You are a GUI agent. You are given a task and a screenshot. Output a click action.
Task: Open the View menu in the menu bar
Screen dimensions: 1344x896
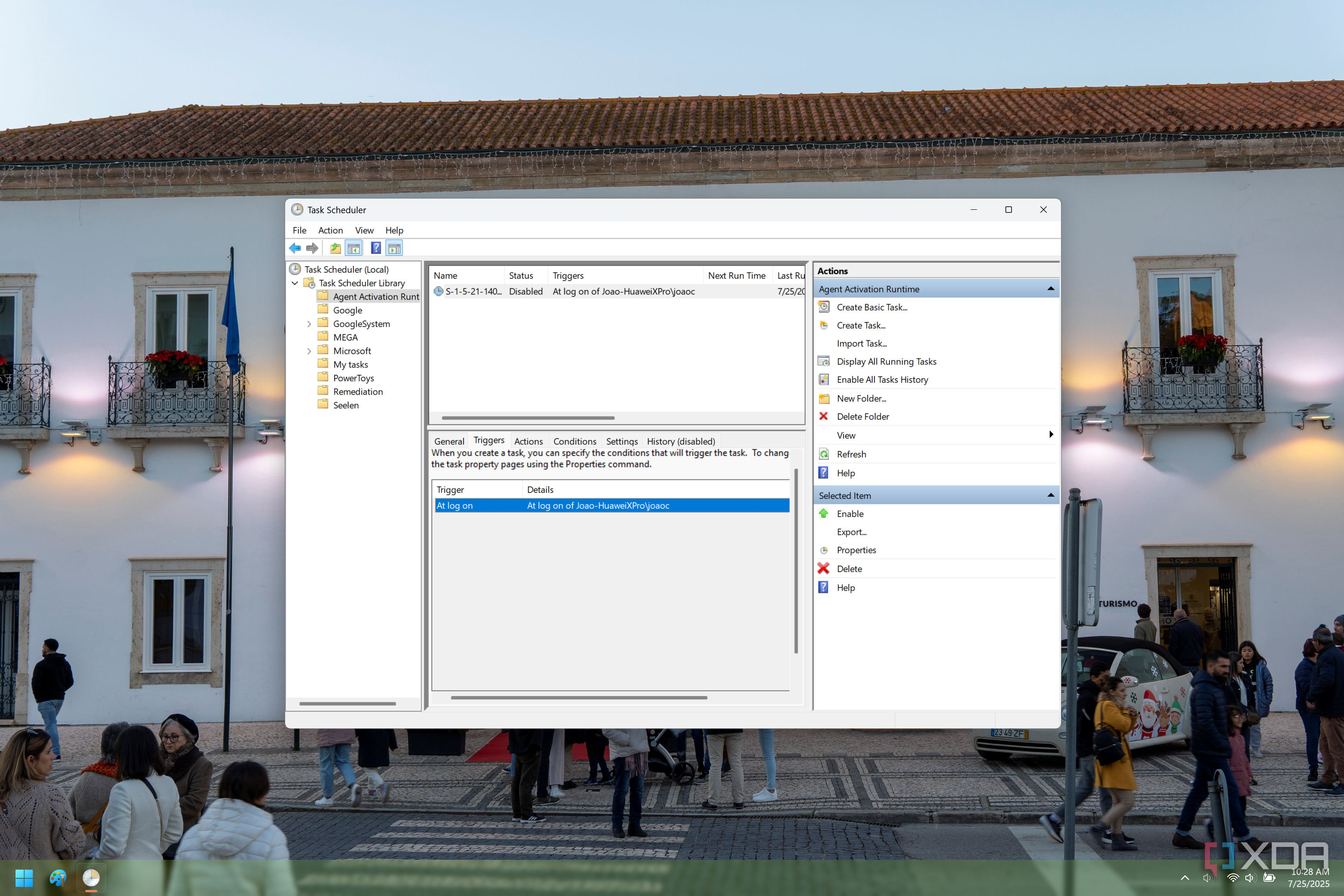(x=364, y=230)
